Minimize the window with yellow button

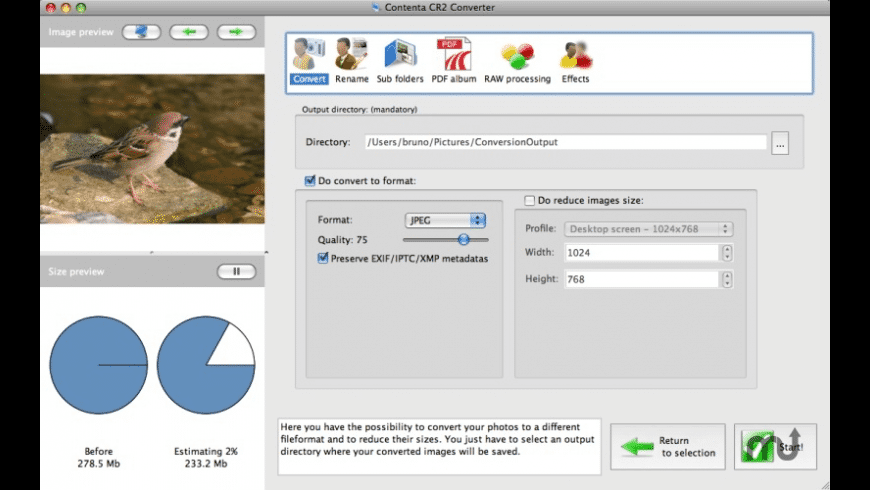pyautogui.click(x=66, y=8)
